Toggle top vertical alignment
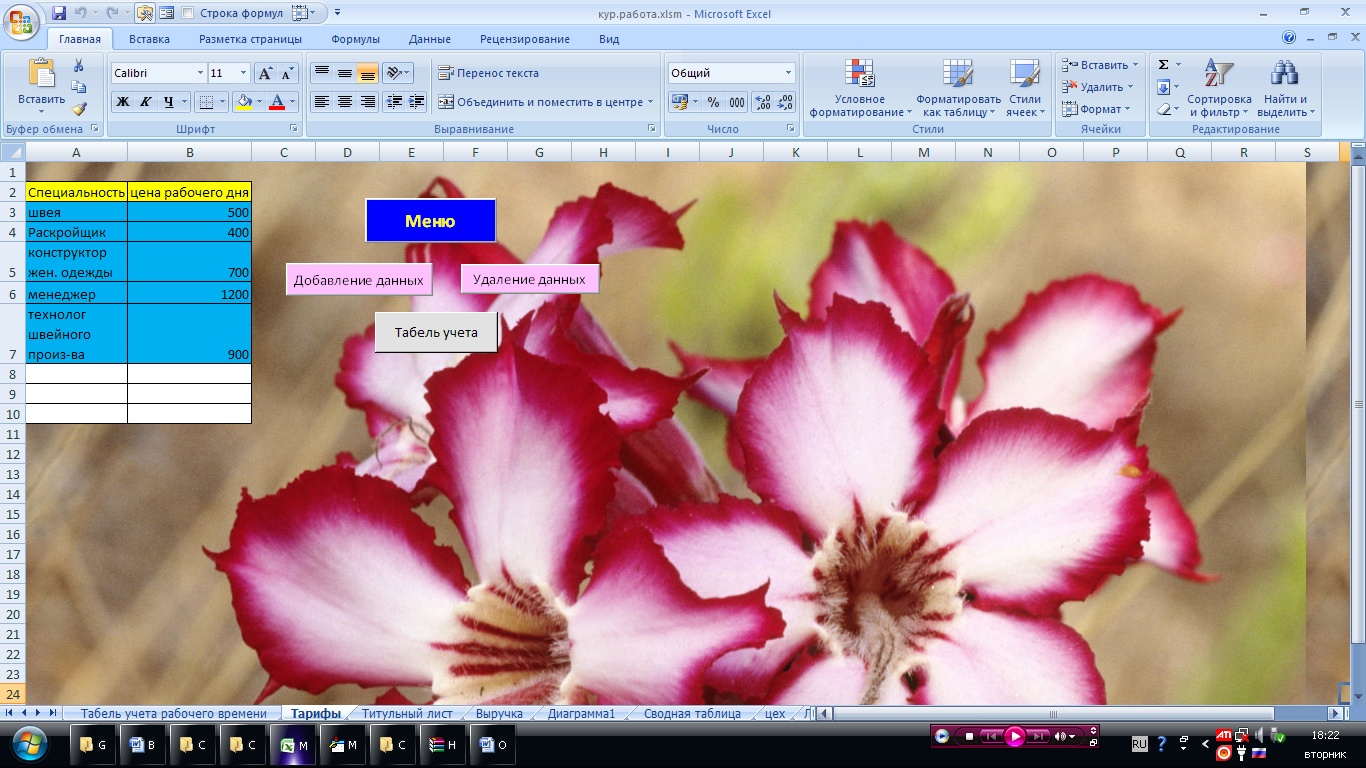Screen dimensions: 1366x768 pos(322,73)
